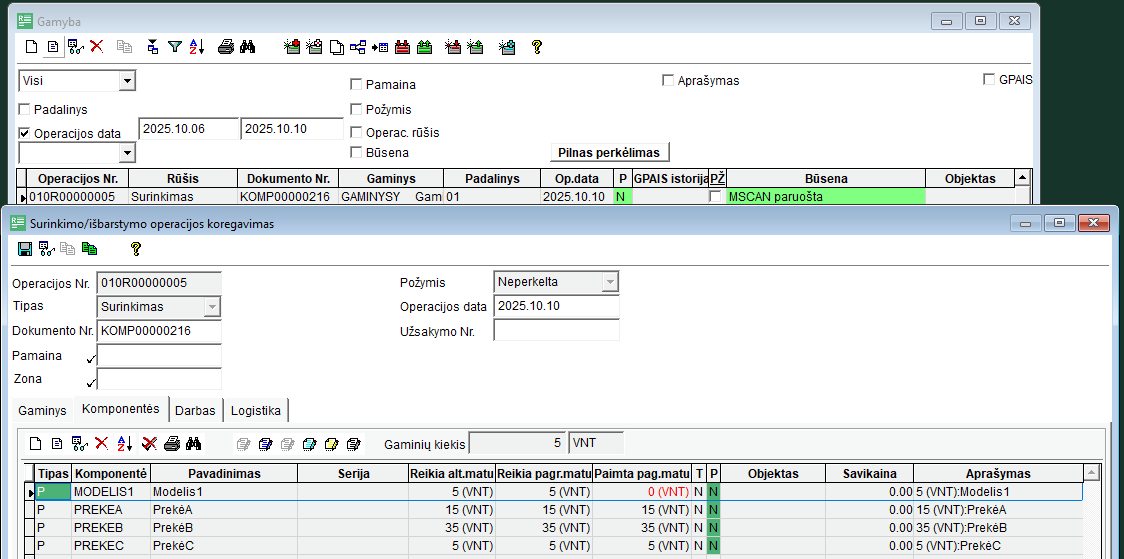1124x559 pixels.
Task: Expand the Požymis Neperkelta dropdown
Action: 609,283
